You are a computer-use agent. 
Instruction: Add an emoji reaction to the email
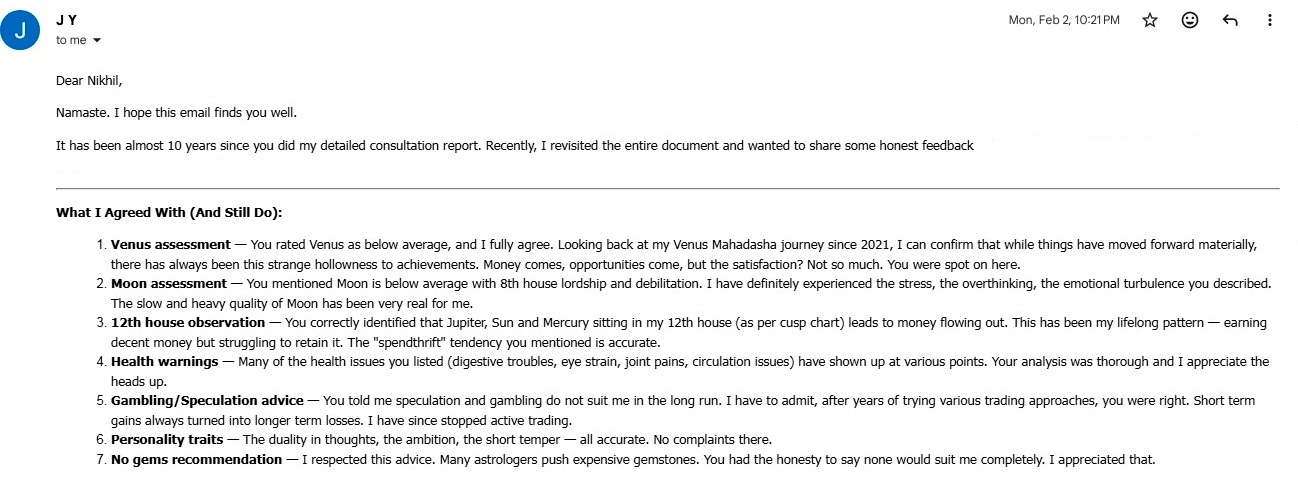[x=1190, y=20]
